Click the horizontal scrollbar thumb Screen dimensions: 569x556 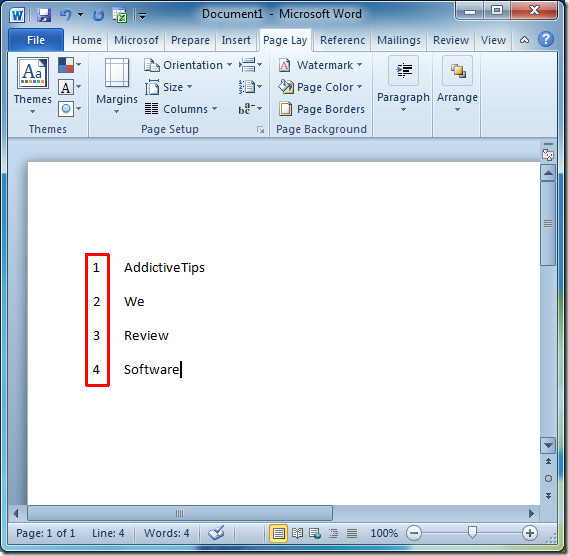(x=180, y=514)
